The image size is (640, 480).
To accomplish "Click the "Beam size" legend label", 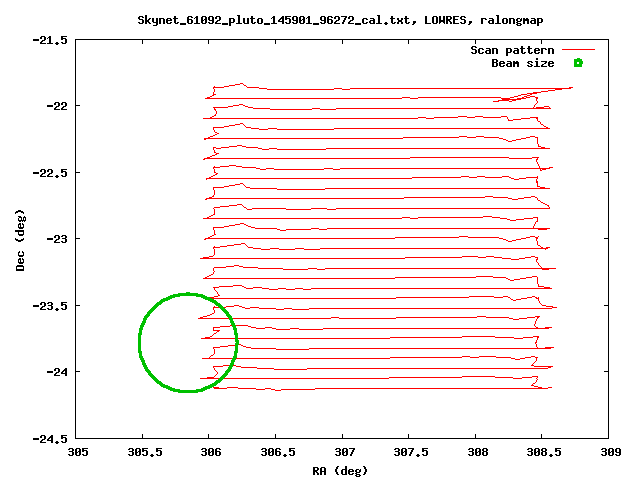I will (x=522, y=63).
